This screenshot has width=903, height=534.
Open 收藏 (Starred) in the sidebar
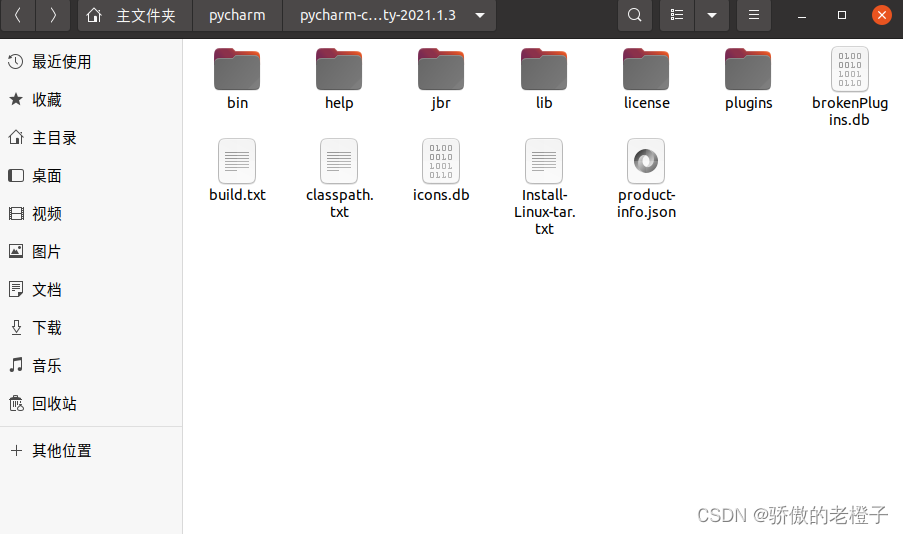coord(91,100)
